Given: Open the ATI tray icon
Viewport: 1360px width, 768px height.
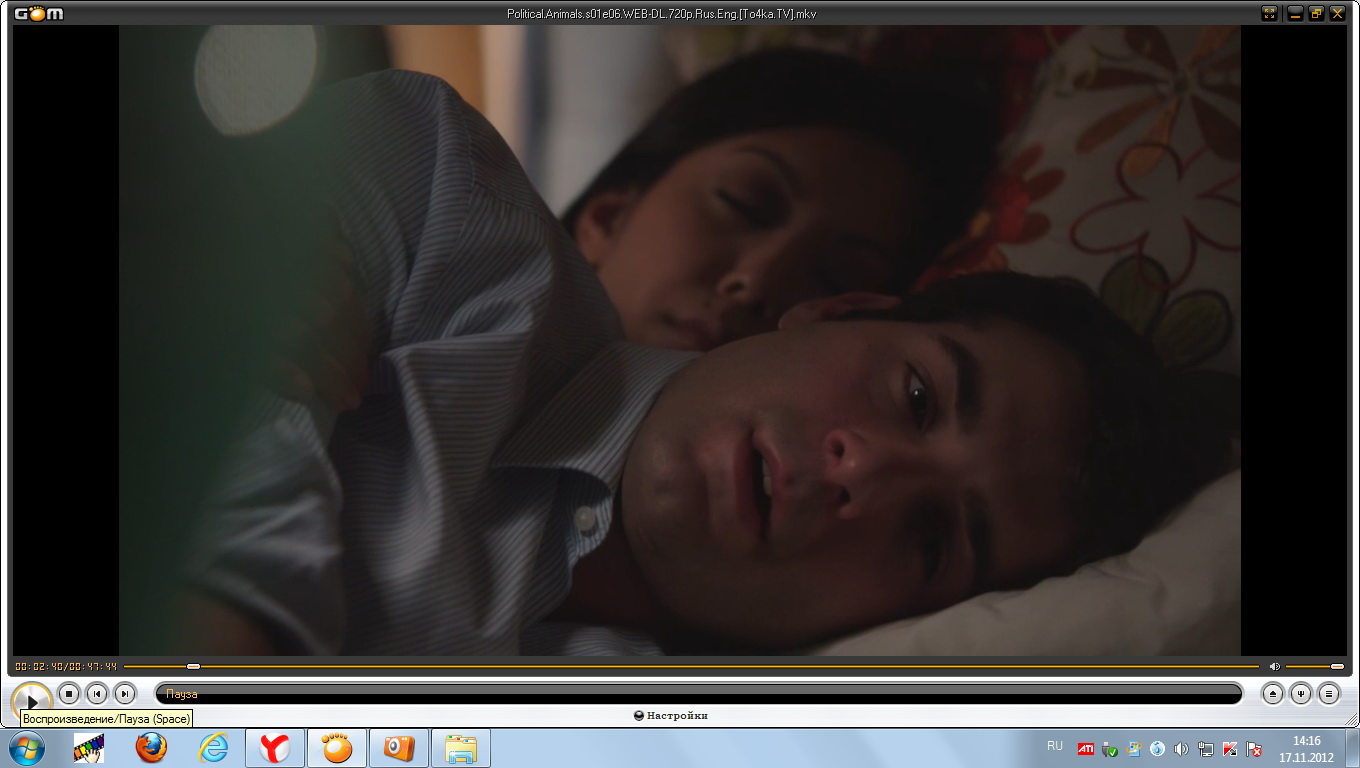Looking at the screenshot, I should pos(1085,748).
